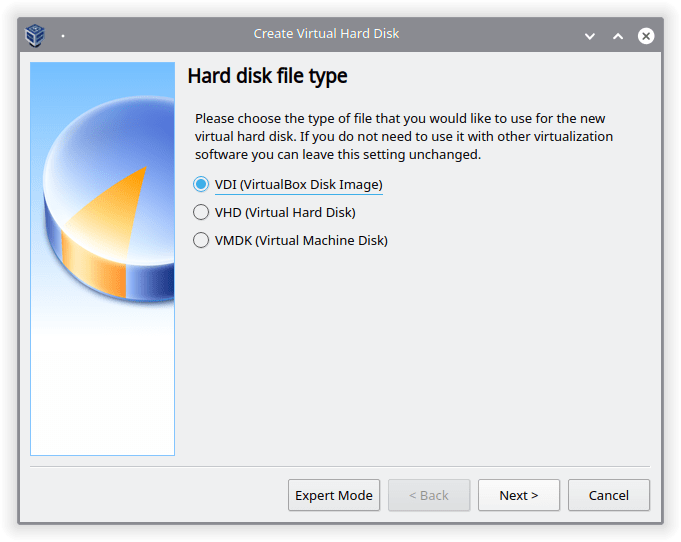
Task: Choose VHD (Virtual Hard Disk) option
Action: [274, 212]
